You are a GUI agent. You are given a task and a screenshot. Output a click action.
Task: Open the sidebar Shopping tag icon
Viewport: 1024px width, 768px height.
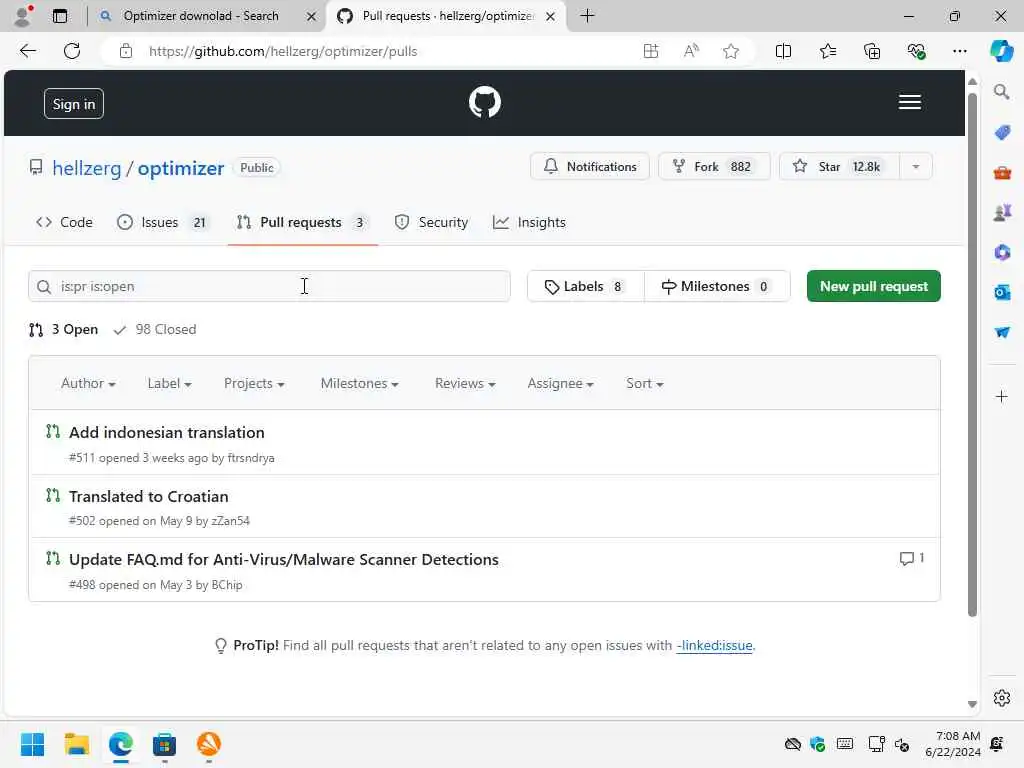(1002, 133)
